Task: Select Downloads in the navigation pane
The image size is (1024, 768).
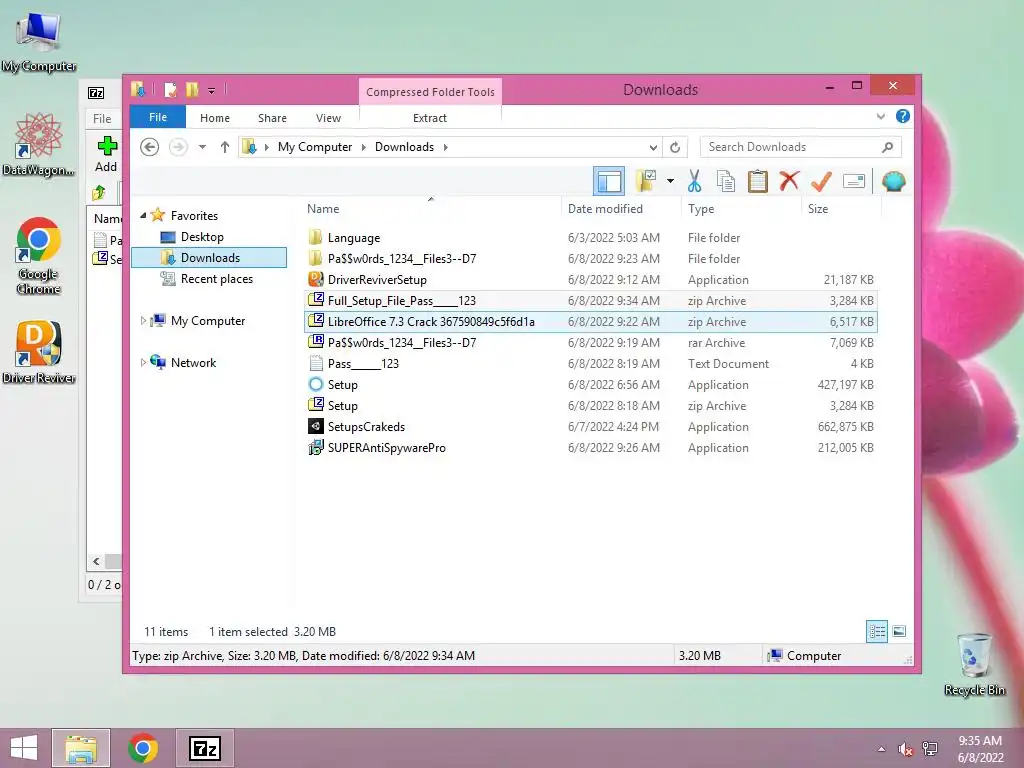Action: [209, 257]
